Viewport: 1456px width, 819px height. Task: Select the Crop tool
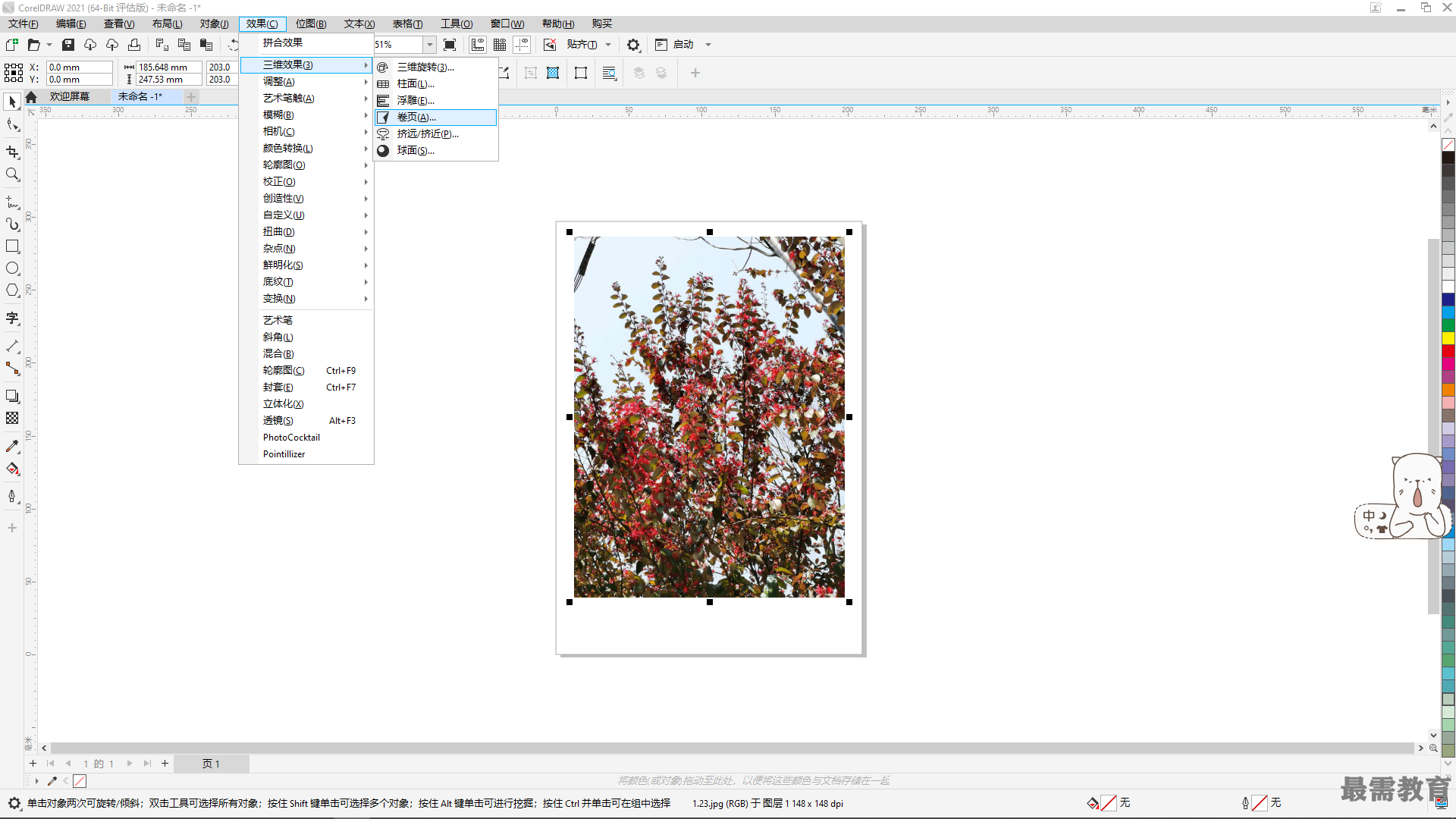coord(12,152)
